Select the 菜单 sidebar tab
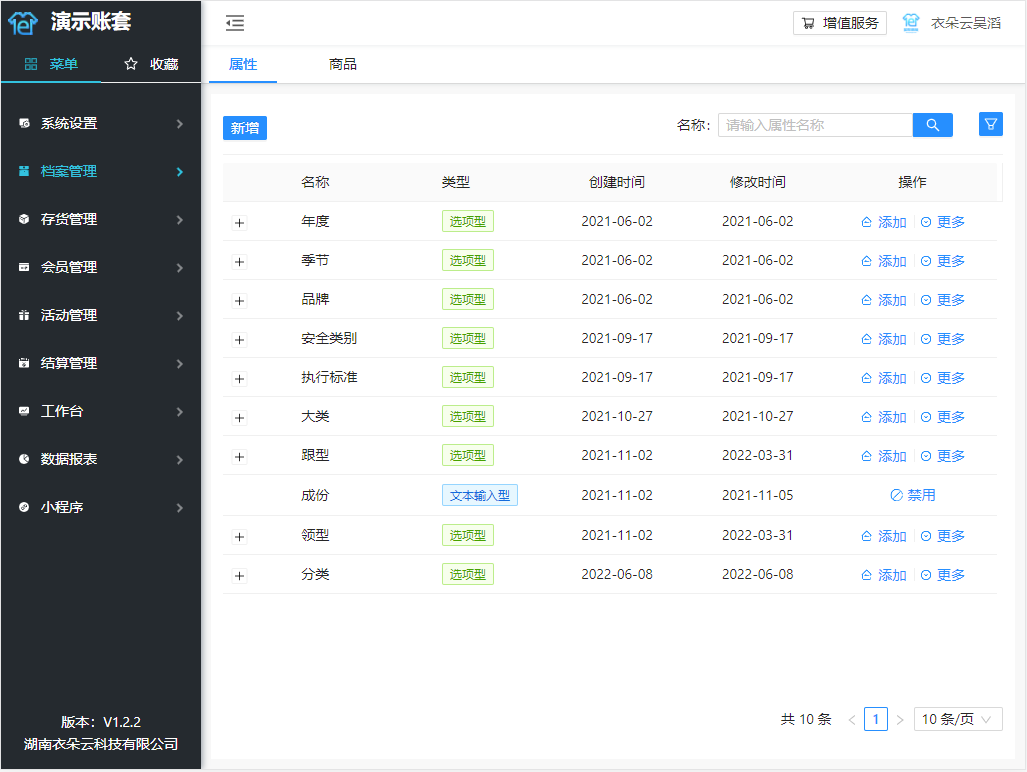 [x=51, y=64]
